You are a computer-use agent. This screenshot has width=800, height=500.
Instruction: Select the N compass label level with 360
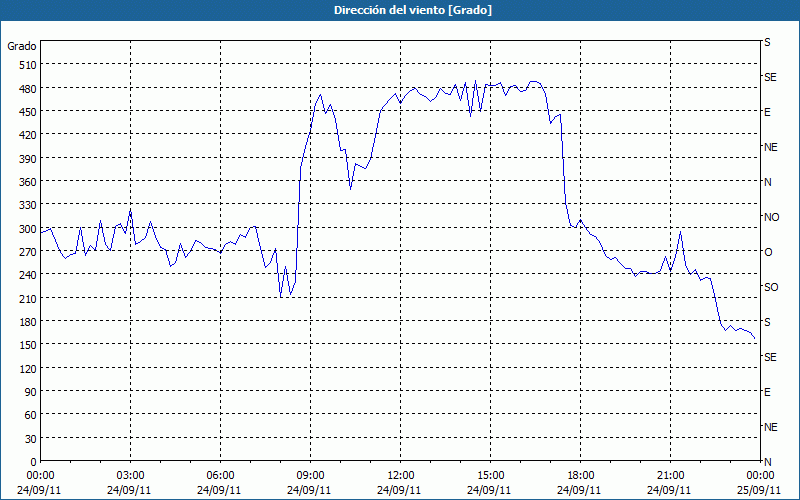[x=767, y=182]
